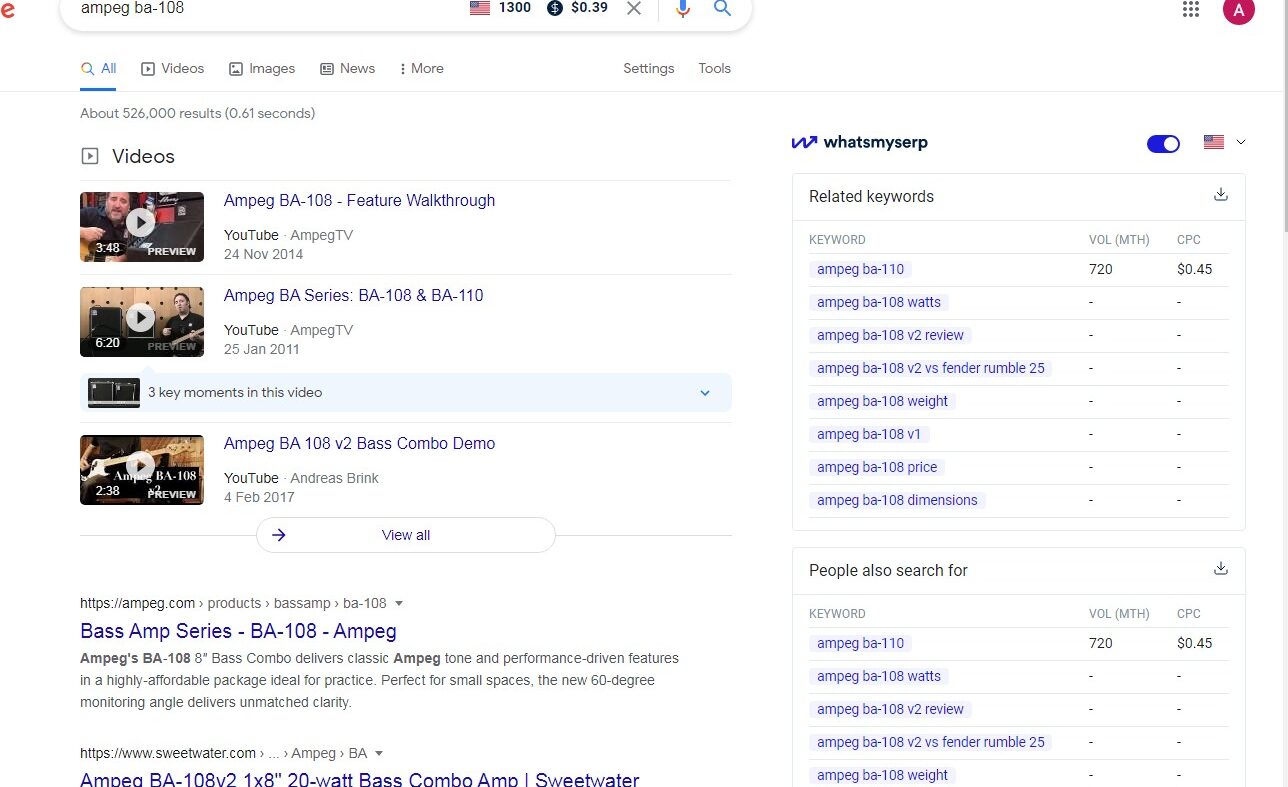1288x787 pixels.
Task: Open the More search menu
Action: [x=421, y=68]
